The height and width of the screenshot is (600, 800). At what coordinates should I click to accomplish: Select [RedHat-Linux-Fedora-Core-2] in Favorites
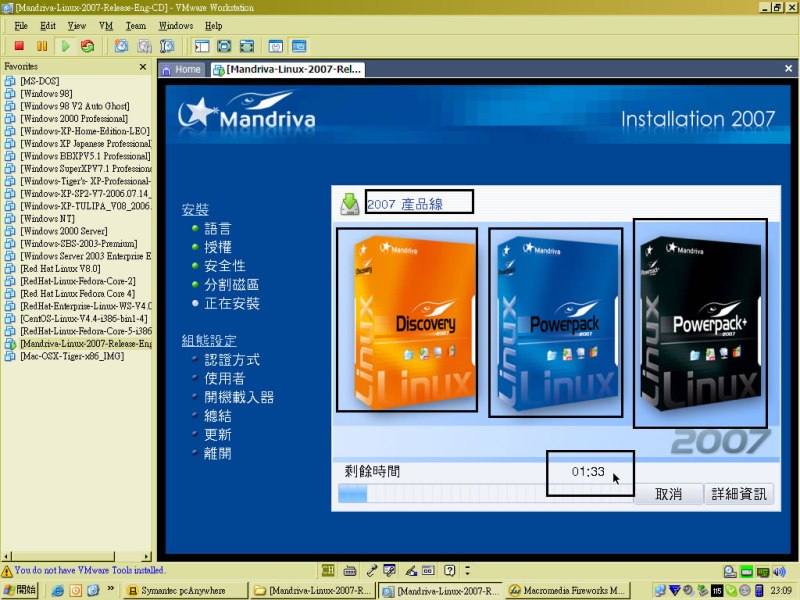tap(78, 281)
